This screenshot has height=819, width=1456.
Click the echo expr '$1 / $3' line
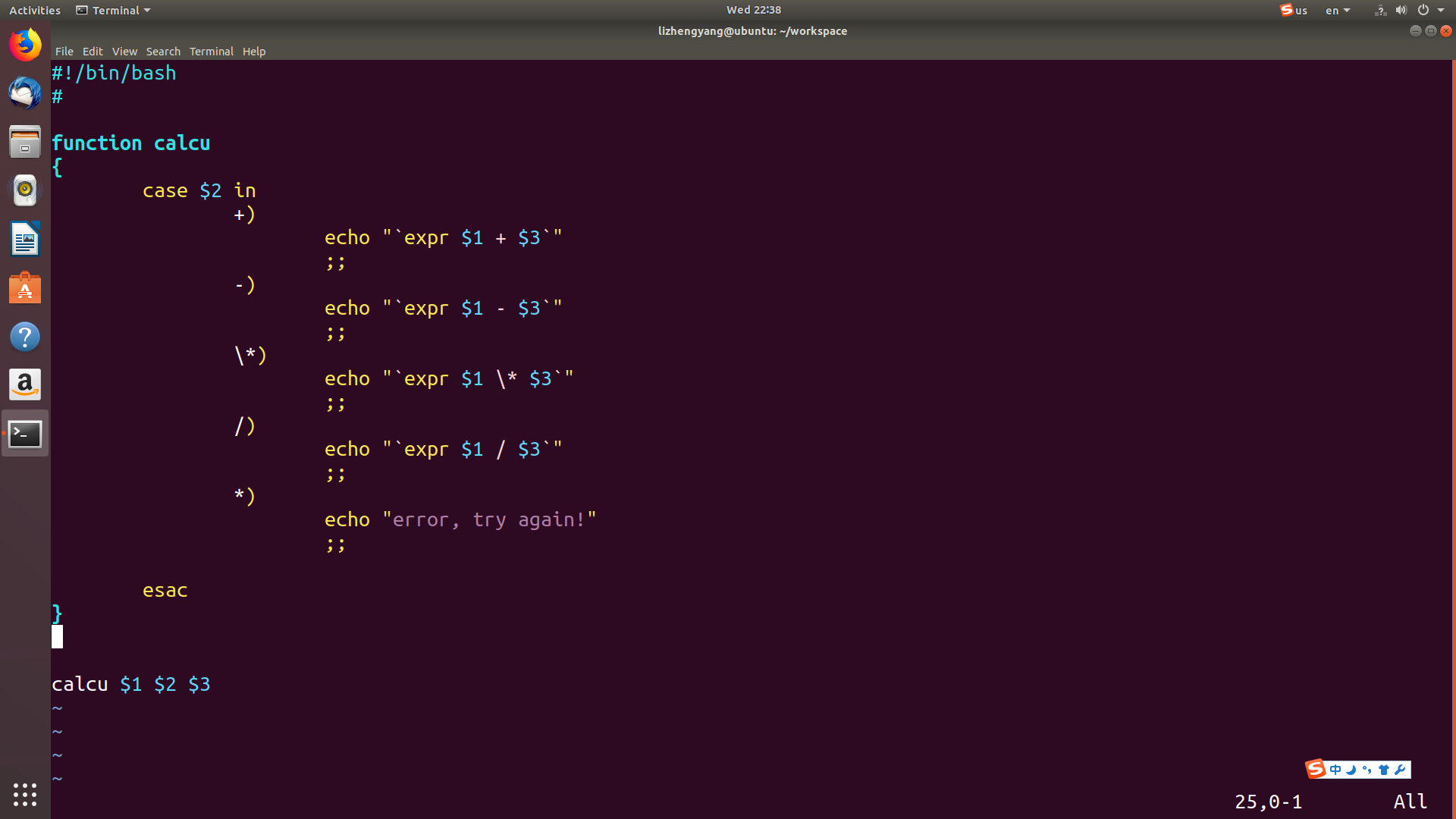pyautogui.click(x=444, y=450)
